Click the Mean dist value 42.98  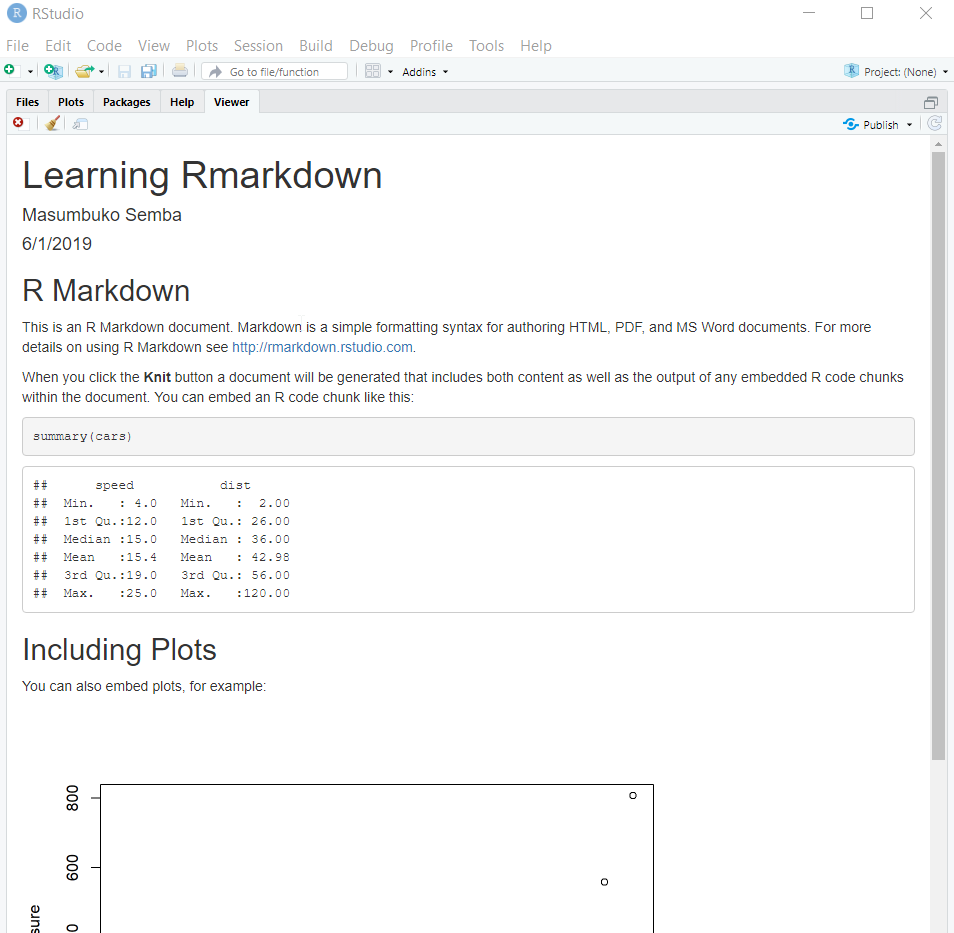[270, 557]
